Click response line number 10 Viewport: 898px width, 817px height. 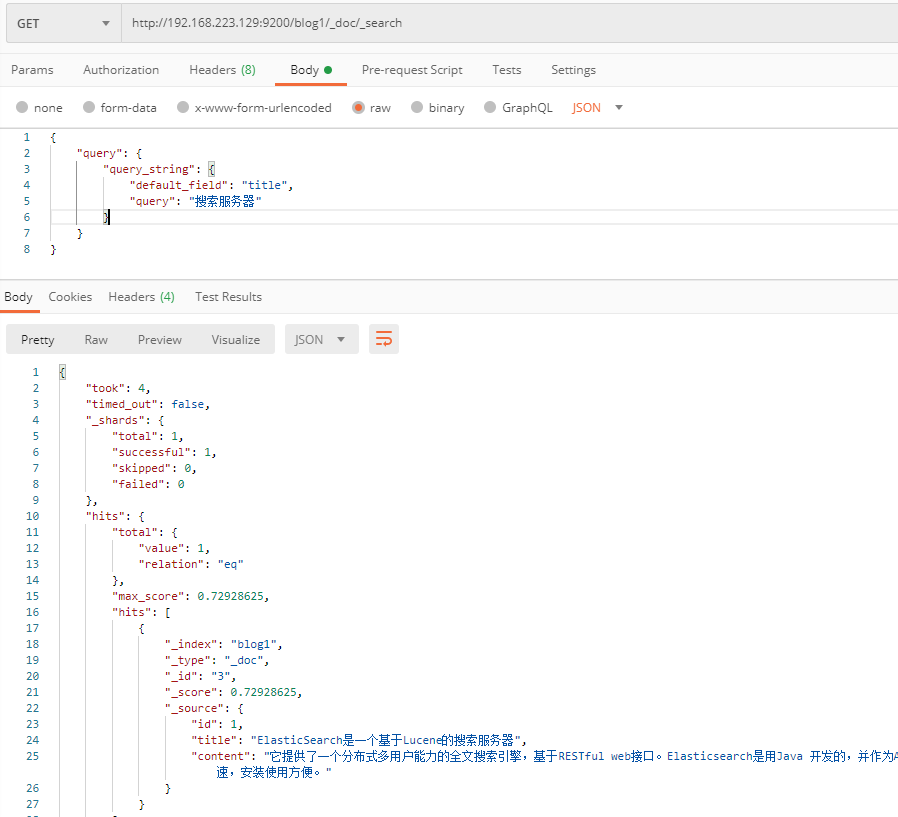point(33,516)
